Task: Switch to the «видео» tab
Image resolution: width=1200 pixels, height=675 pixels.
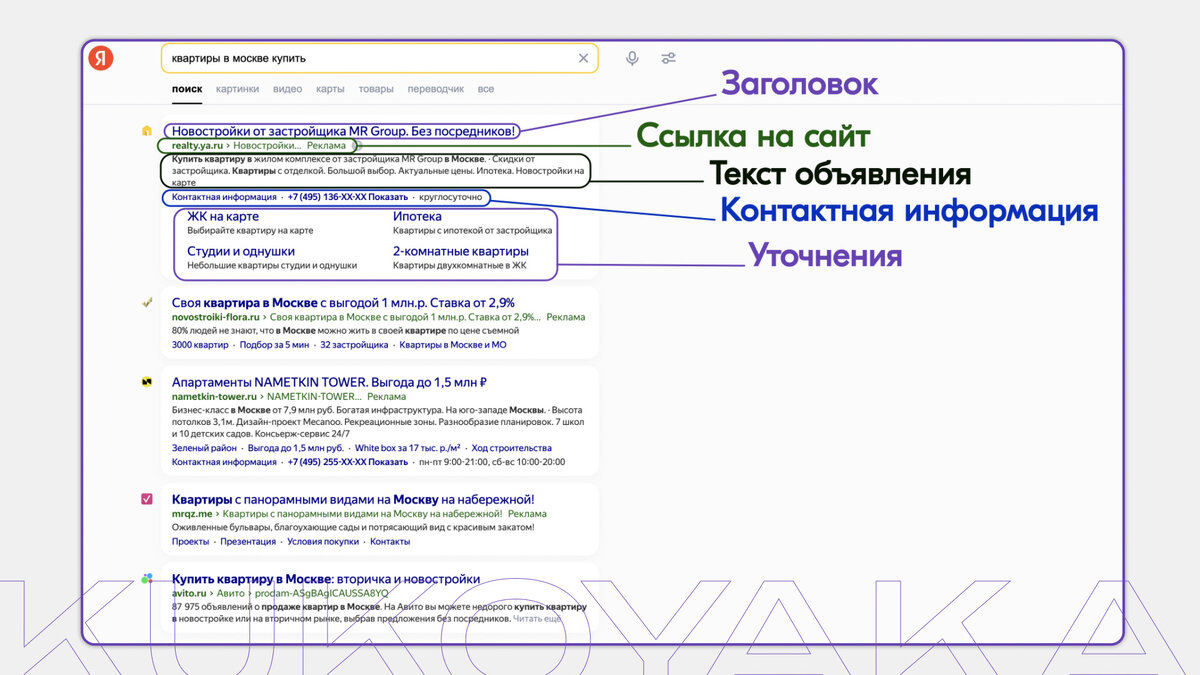Action: pyautogui.click(x=287, y=89)
